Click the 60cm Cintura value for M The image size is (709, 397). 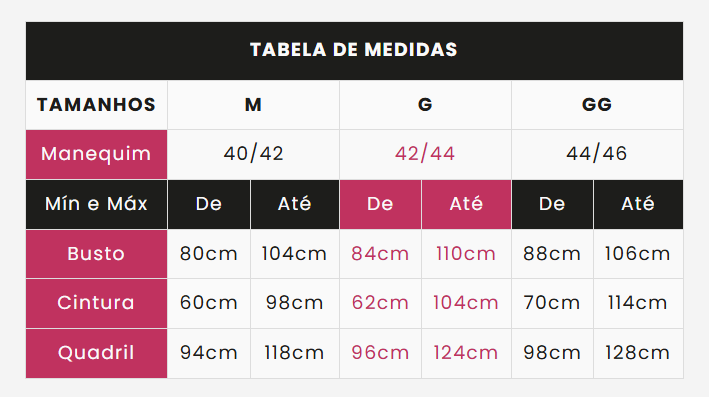[209, 303]
